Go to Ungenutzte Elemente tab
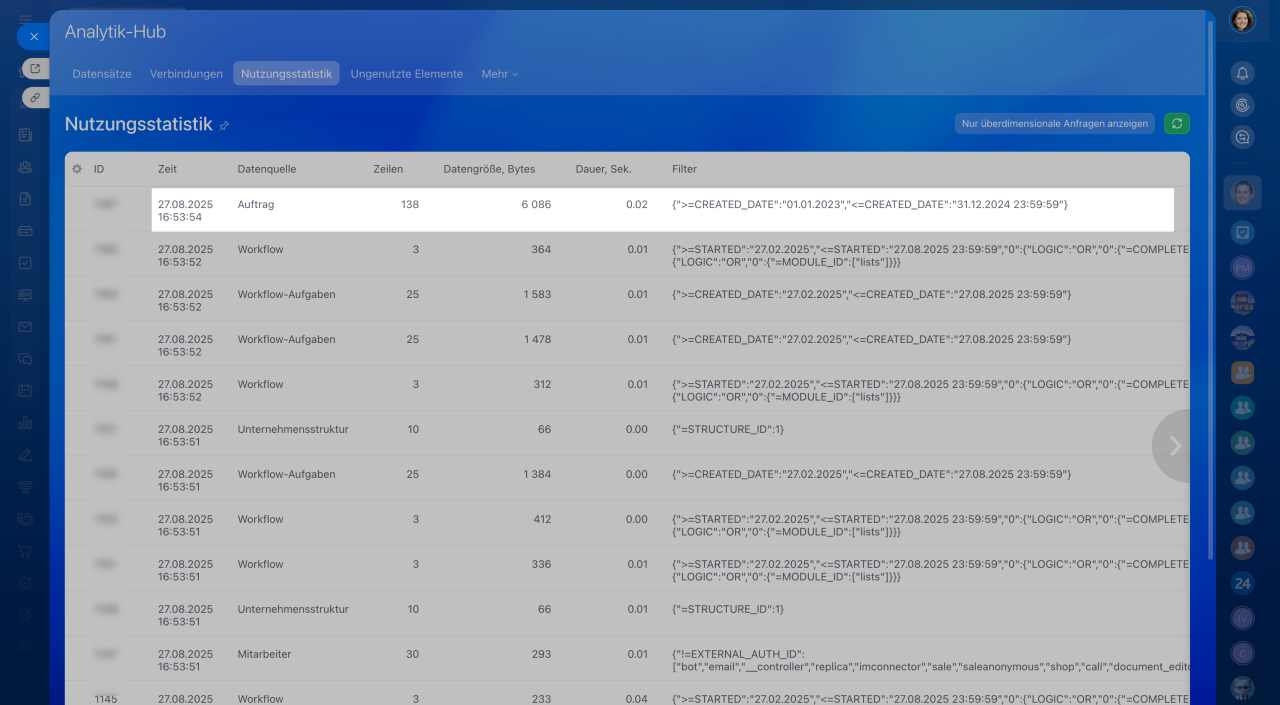 pyautogui.click(x=406, y=74)
